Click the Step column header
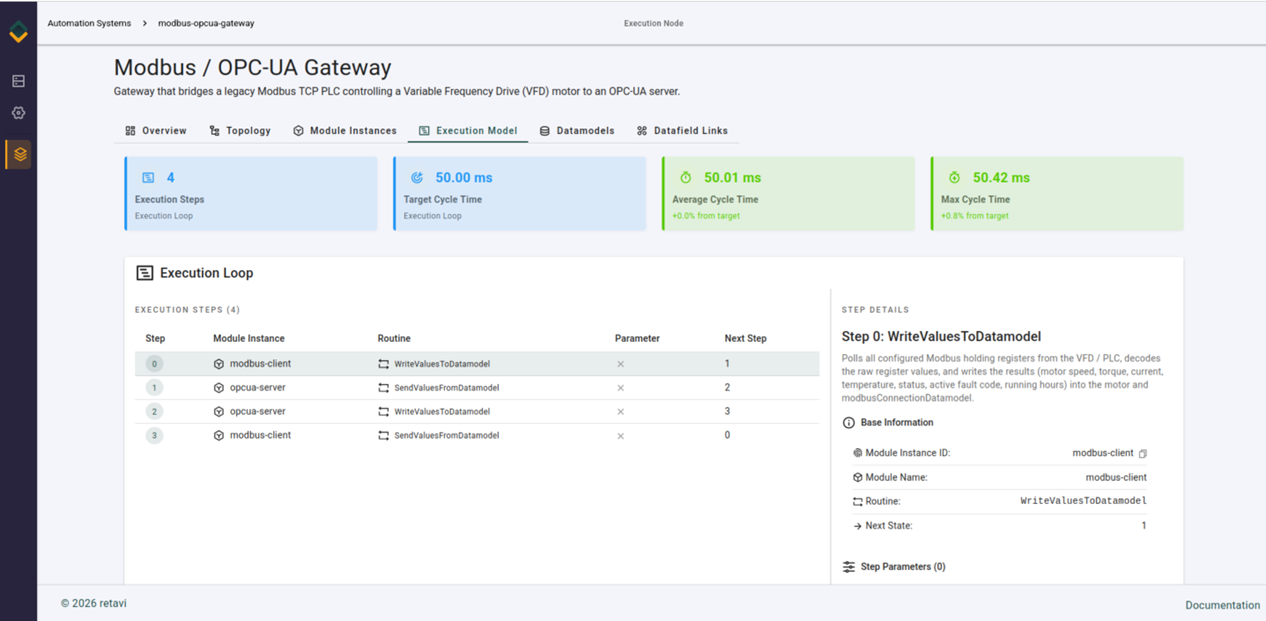 pyautogui.click(x=155, y=339)
